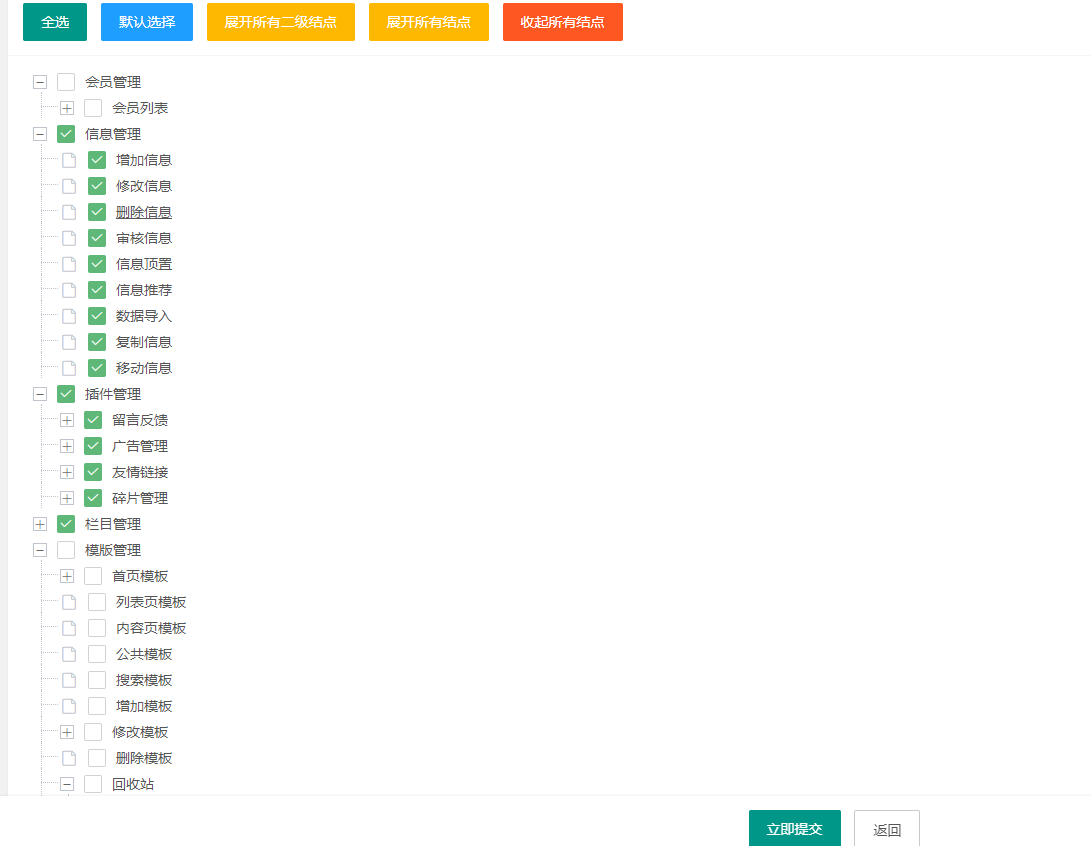Uncheck the 信息顶置 checkbox

[x=97, y=264]
